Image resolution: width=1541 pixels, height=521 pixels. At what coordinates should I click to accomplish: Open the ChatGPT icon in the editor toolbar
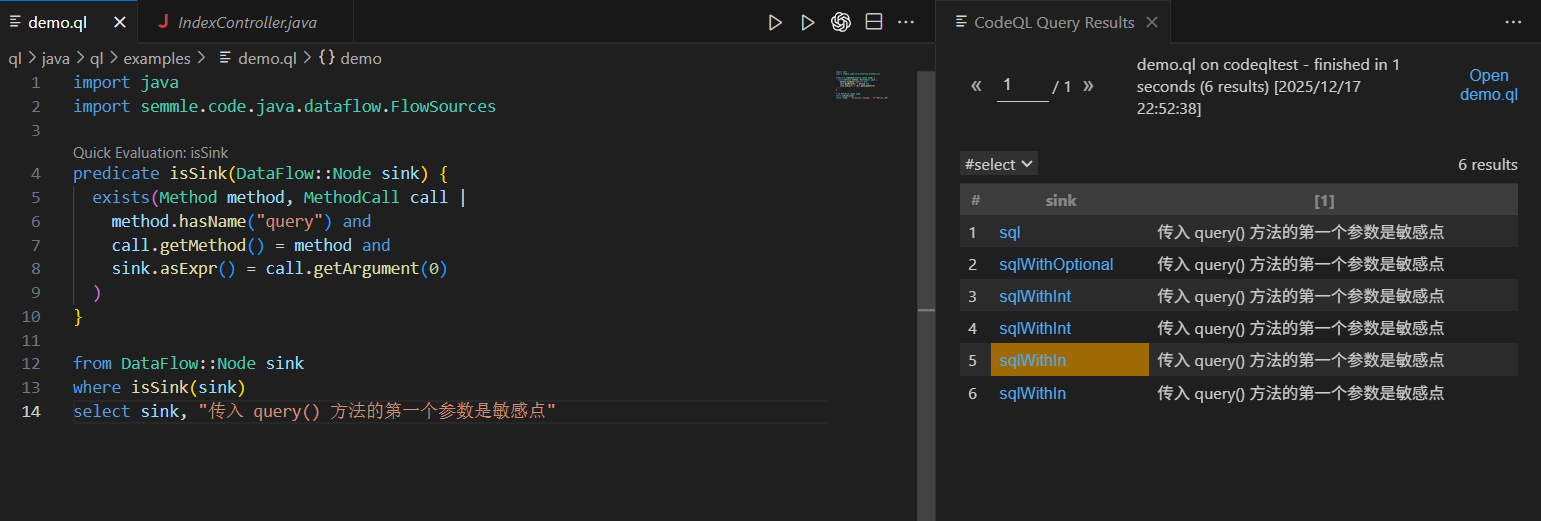pos(841,22)
